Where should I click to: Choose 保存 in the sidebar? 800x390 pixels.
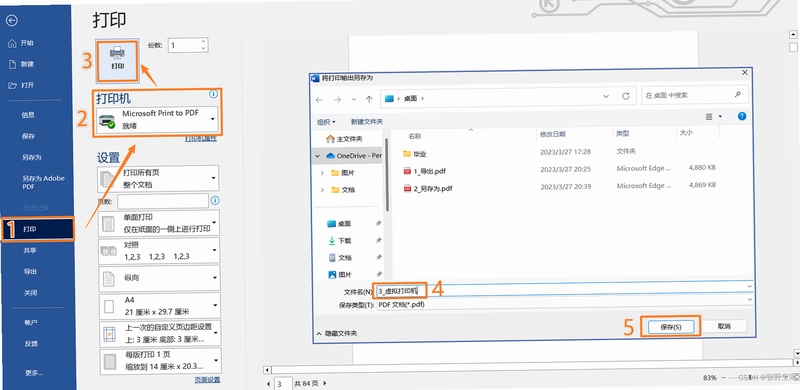point(28,136)
